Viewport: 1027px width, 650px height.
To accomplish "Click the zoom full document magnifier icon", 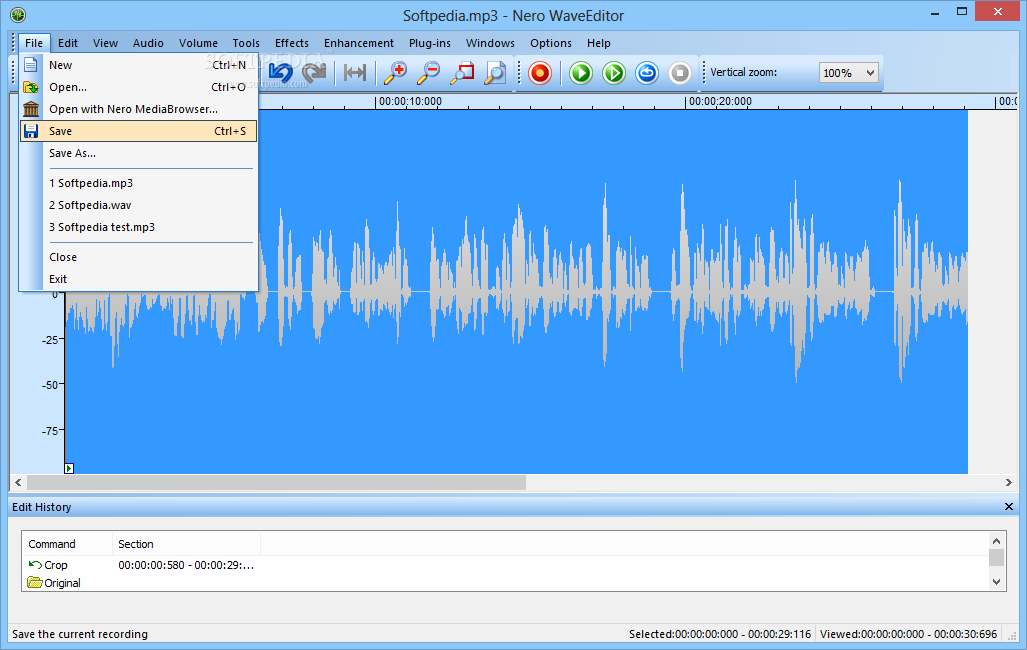I will pyautogui.click(x=495, y=73).
